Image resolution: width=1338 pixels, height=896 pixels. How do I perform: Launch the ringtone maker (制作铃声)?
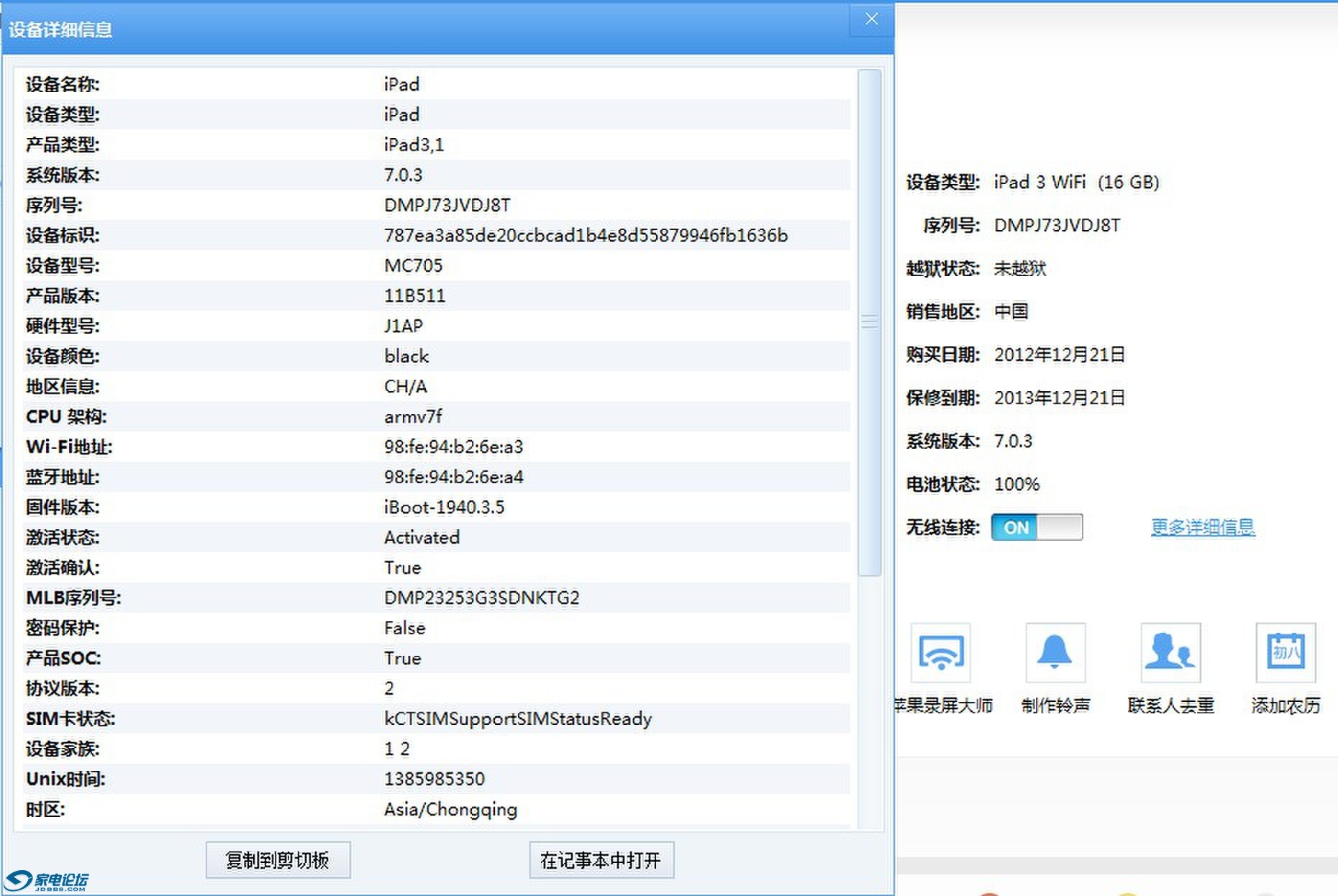[1055, 653]
